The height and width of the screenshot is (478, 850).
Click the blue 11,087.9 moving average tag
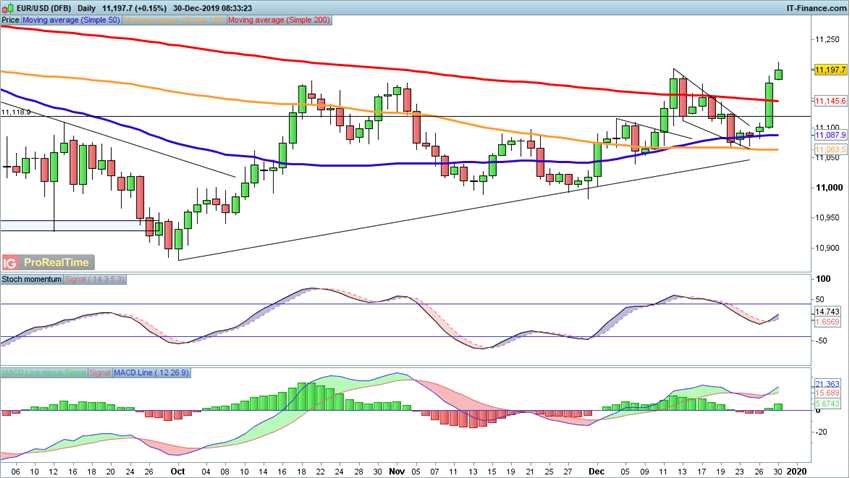pos(830,135)
